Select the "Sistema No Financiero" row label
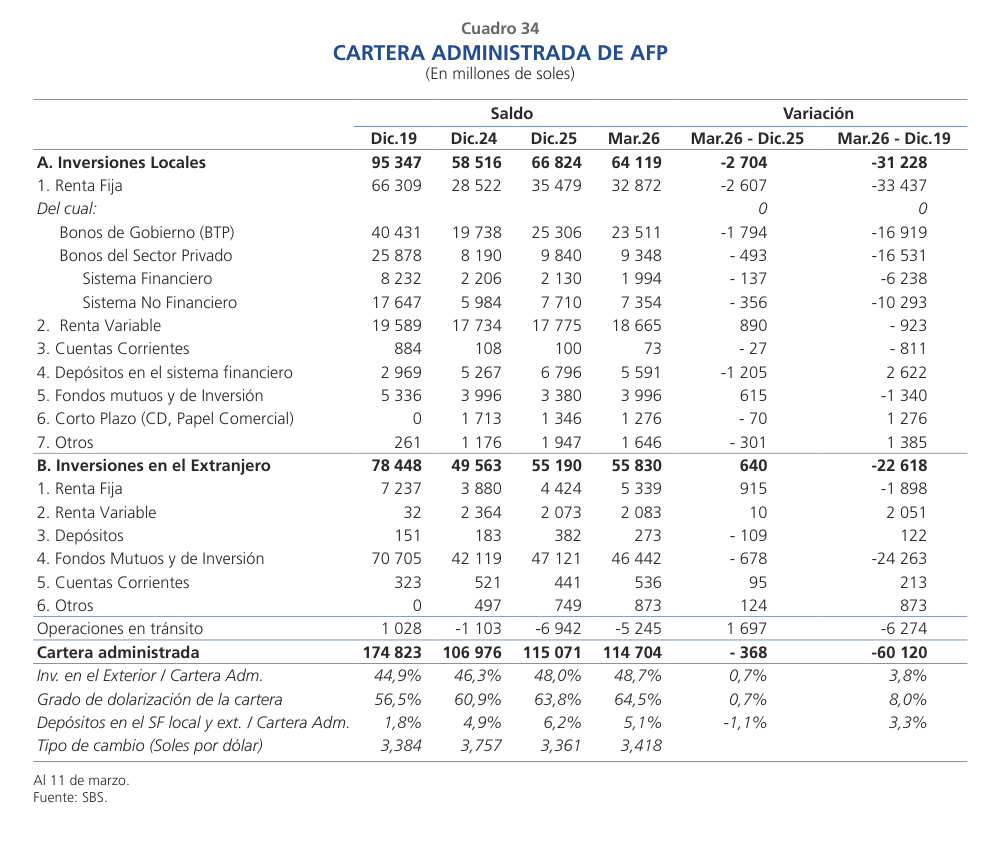This screenshot has height=846, width=1001. (159, 302)
